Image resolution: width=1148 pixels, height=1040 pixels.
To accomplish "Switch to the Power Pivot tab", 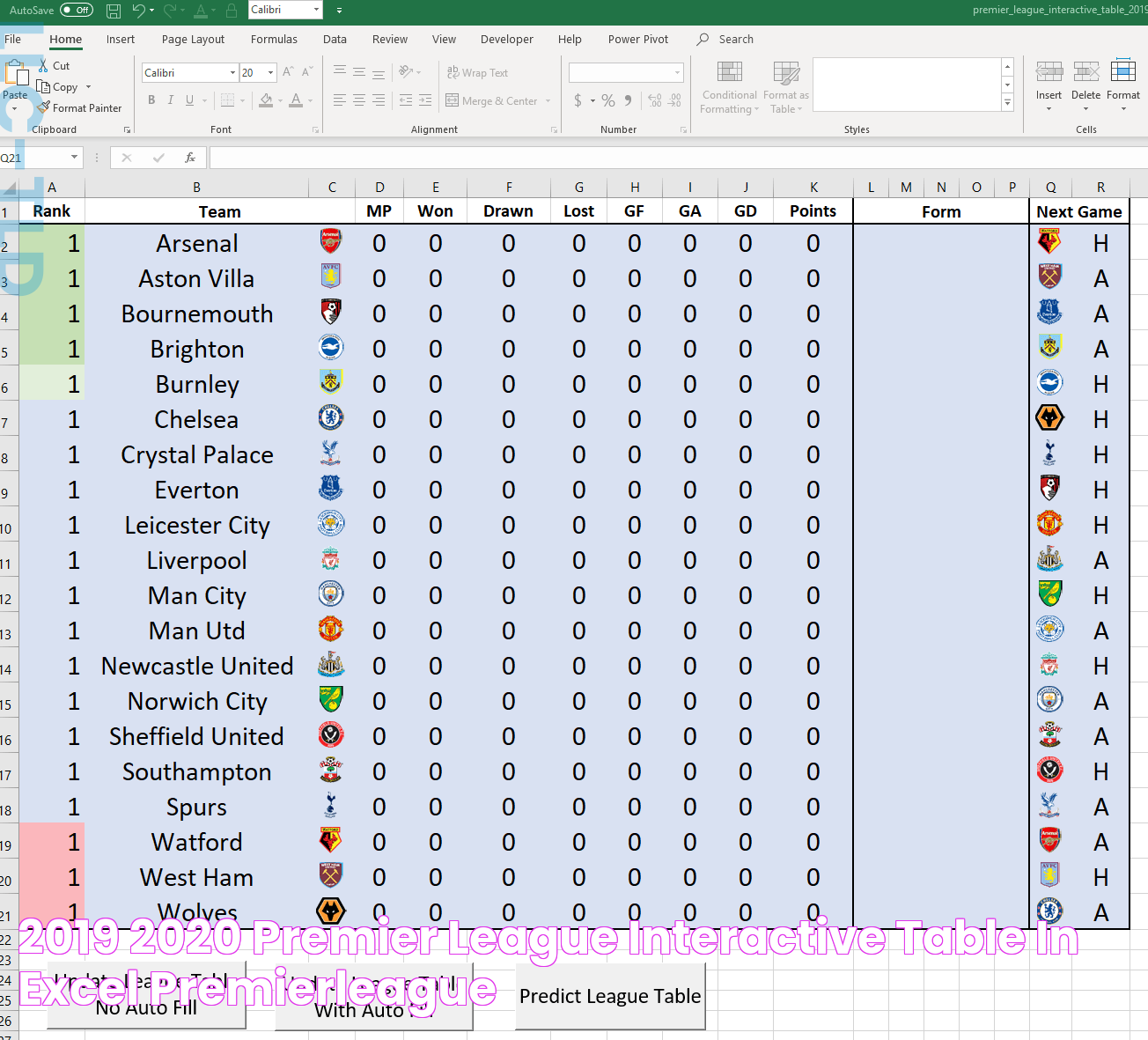I will coord(638,40).
